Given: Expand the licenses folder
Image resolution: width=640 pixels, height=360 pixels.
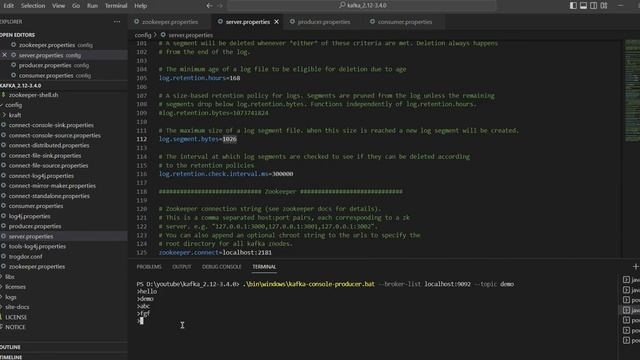Looking at the screenshot, I should [15, 287].
